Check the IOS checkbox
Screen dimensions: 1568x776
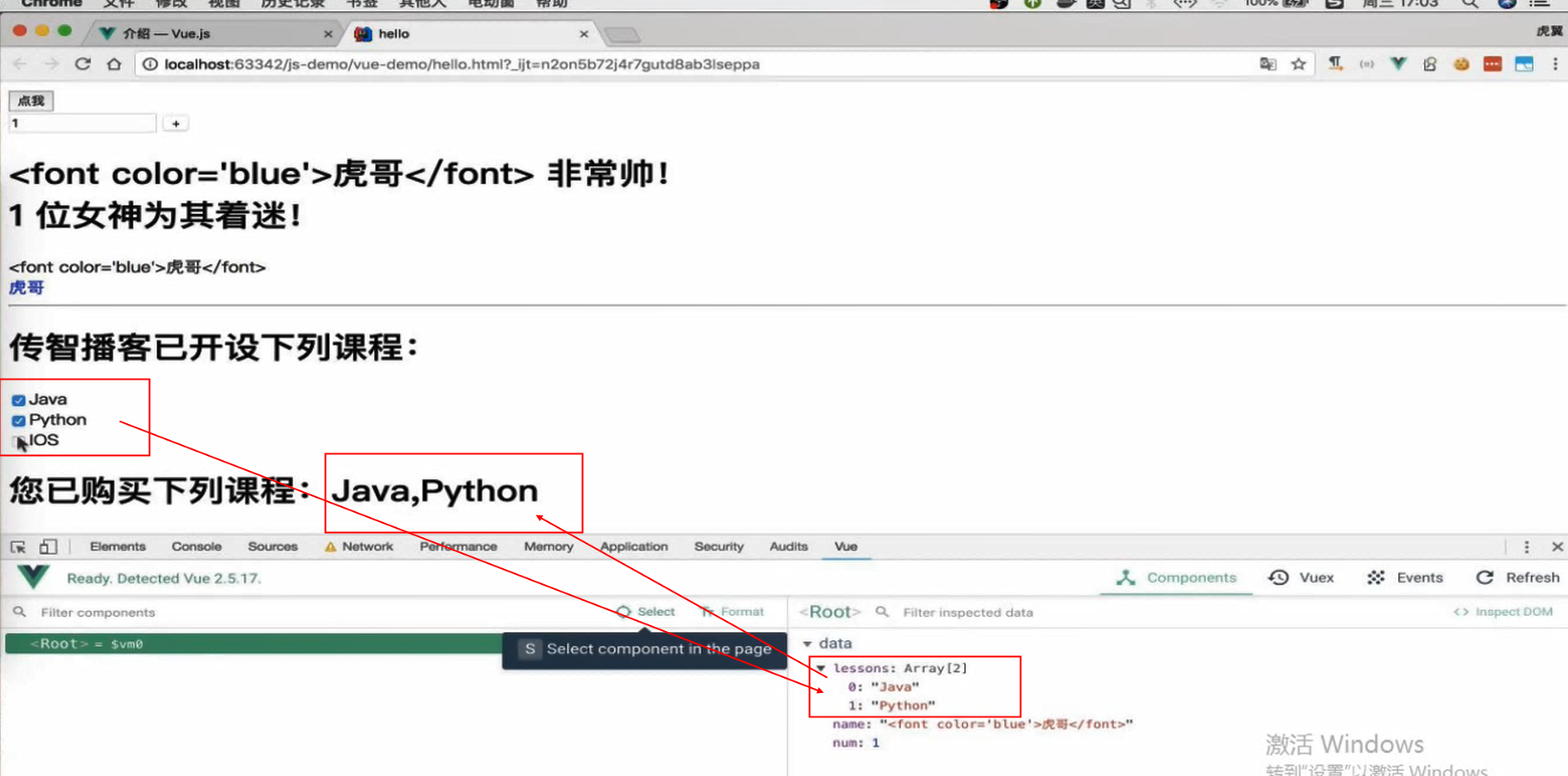tap(18, 440)
